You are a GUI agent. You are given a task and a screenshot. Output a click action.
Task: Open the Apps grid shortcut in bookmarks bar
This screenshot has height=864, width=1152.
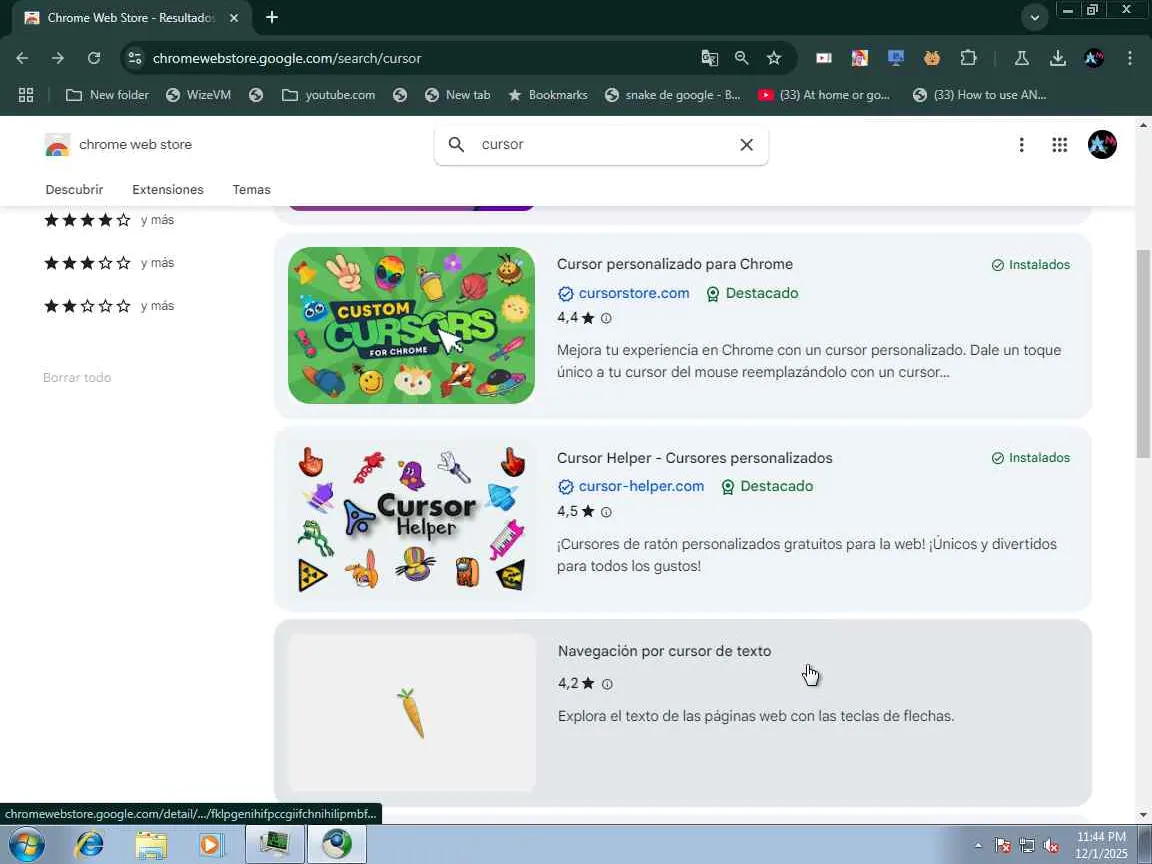[26, 95]
